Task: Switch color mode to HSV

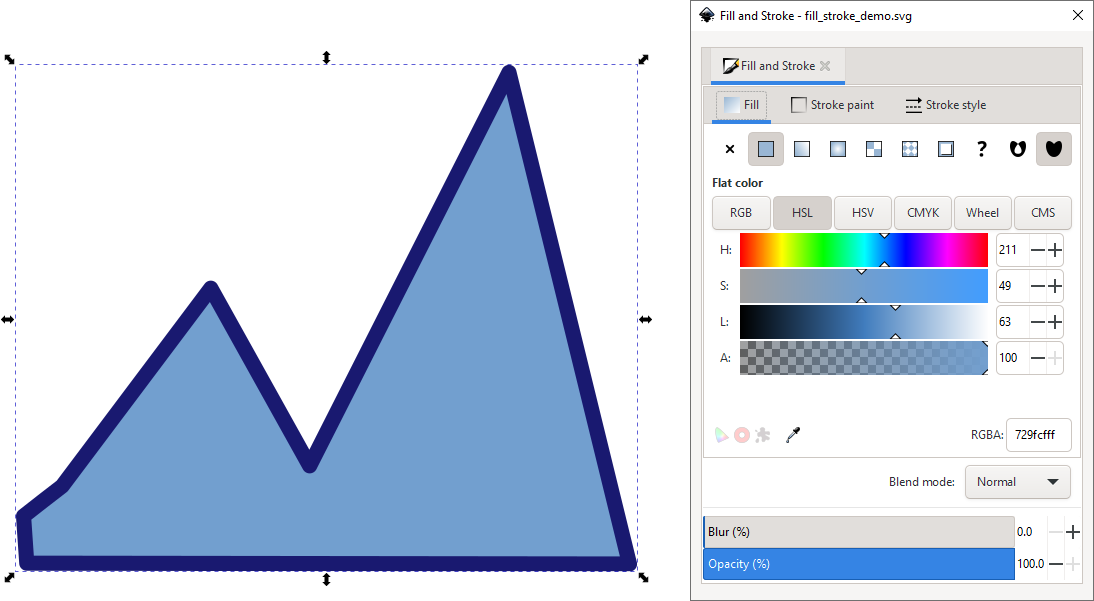Action: (863, 213)
